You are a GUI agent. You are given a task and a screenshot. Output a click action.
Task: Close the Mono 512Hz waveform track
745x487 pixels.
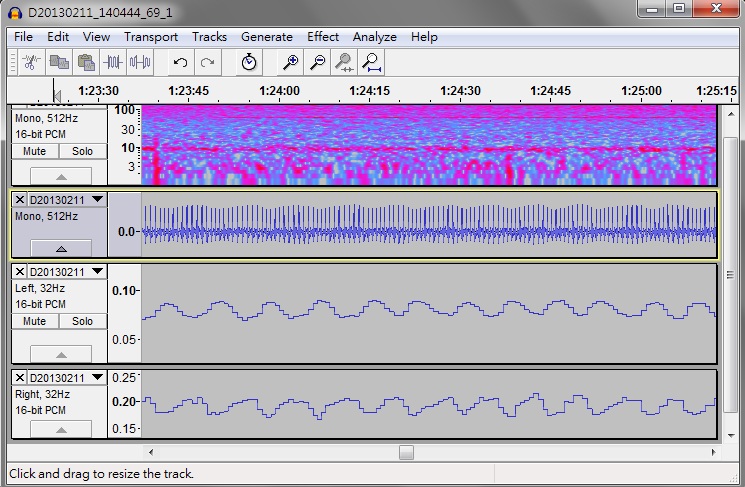(x=19, y=200)
